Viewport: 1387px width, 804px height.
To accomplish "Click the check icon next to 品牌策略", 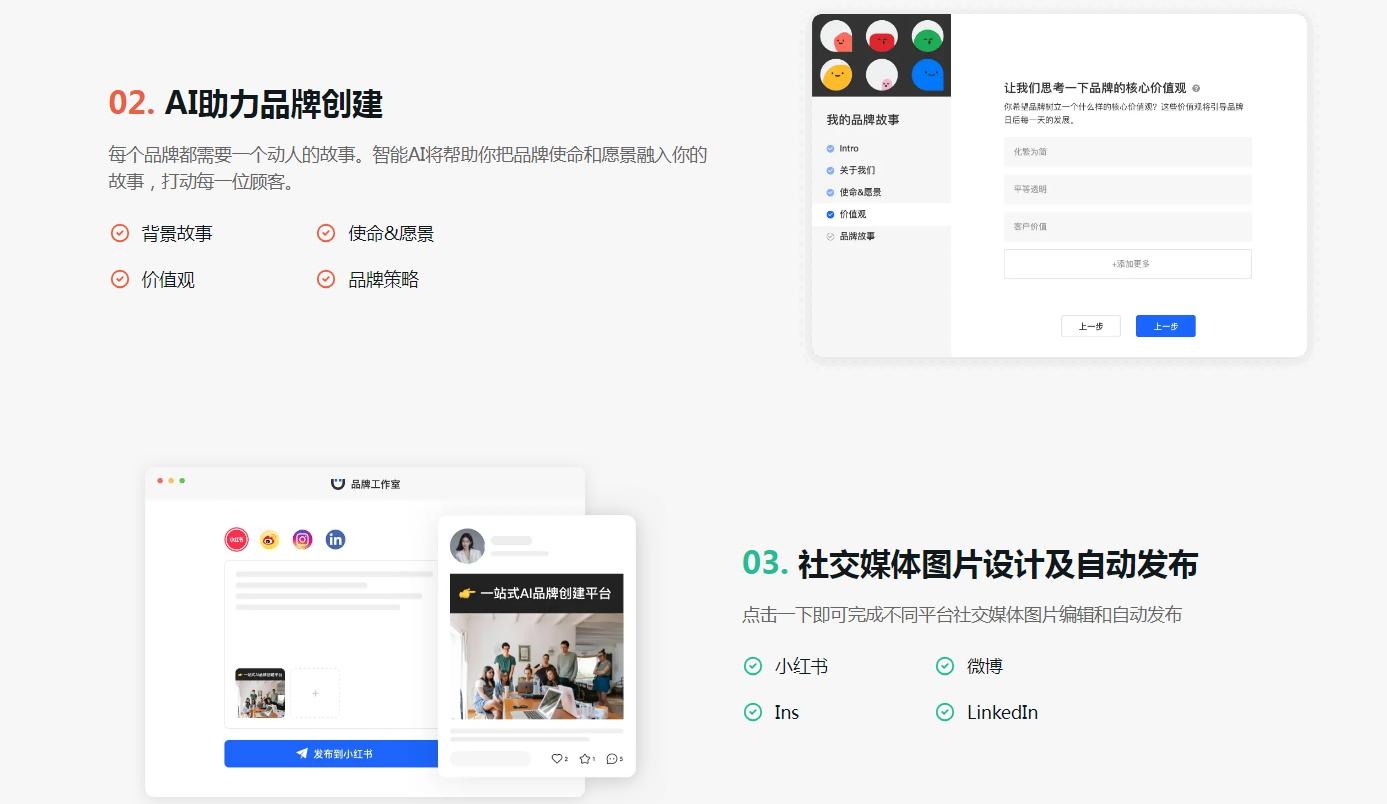I will click(x=326, y=279).
